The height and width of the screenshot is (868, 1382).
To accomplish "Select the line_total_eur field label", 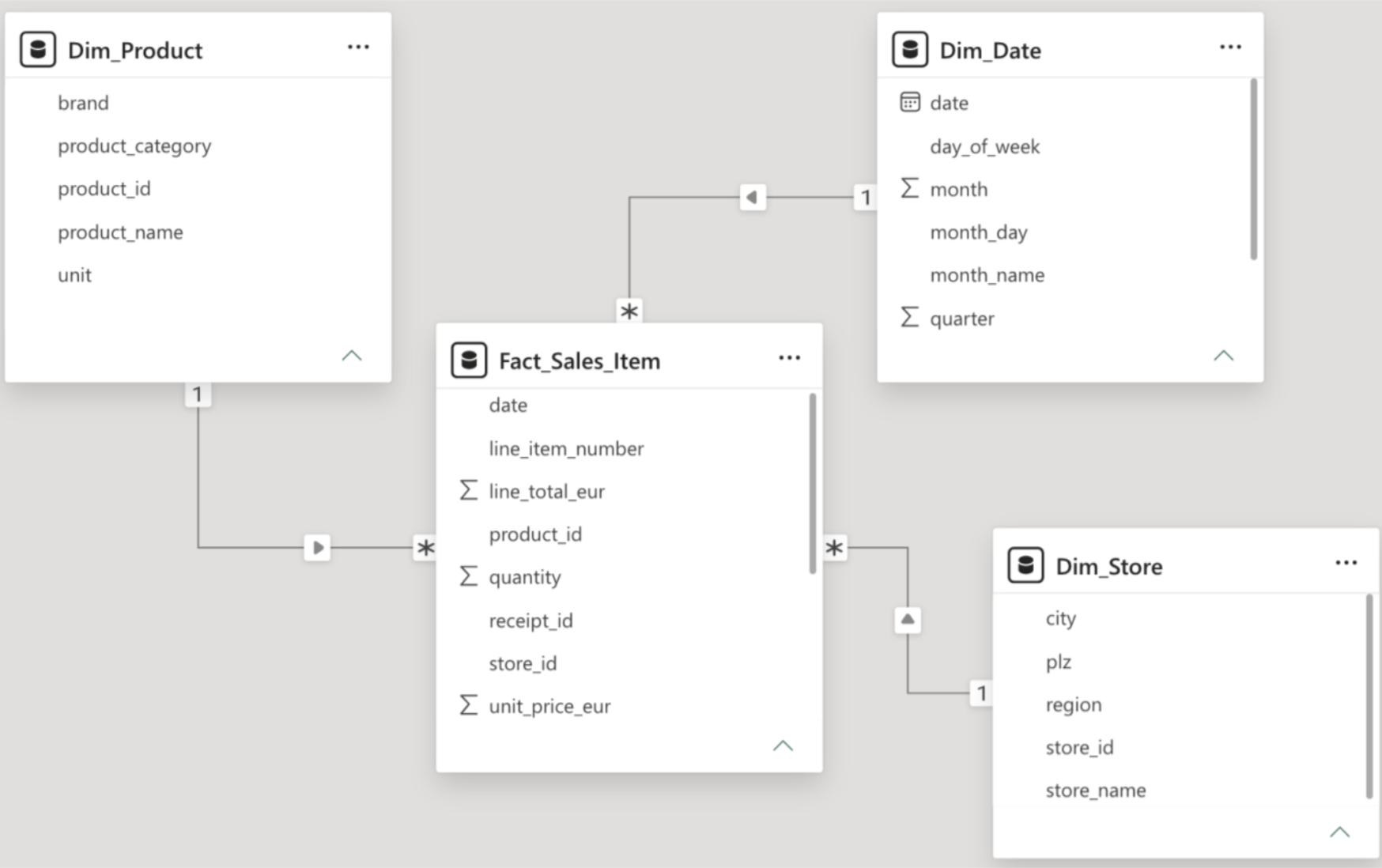I will click(x=546, y=492).
